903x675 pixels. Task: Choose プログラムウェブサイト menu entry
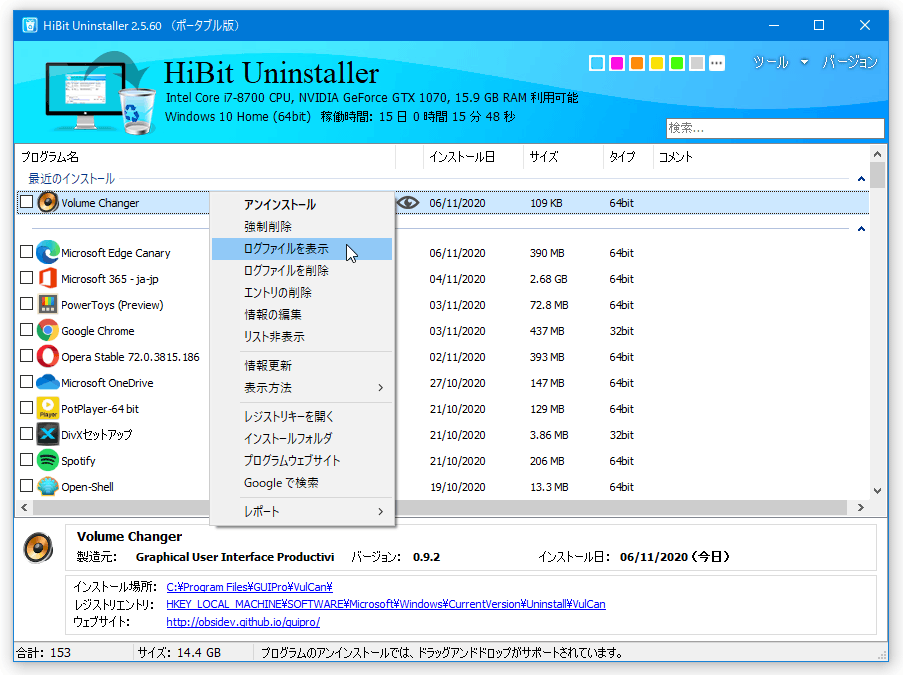click(x=302, y=461)
